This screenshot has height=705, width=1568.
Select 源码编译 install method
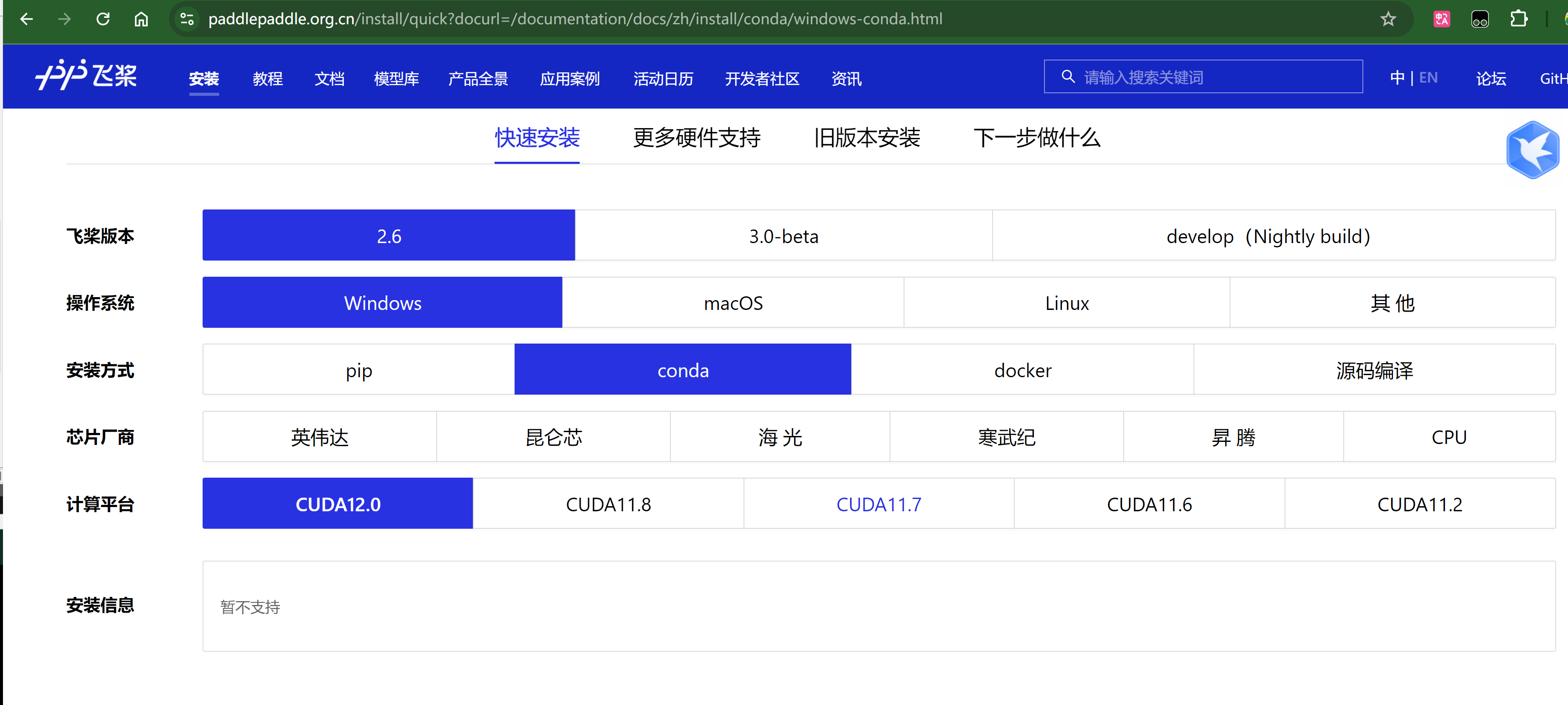[1374, 370]
